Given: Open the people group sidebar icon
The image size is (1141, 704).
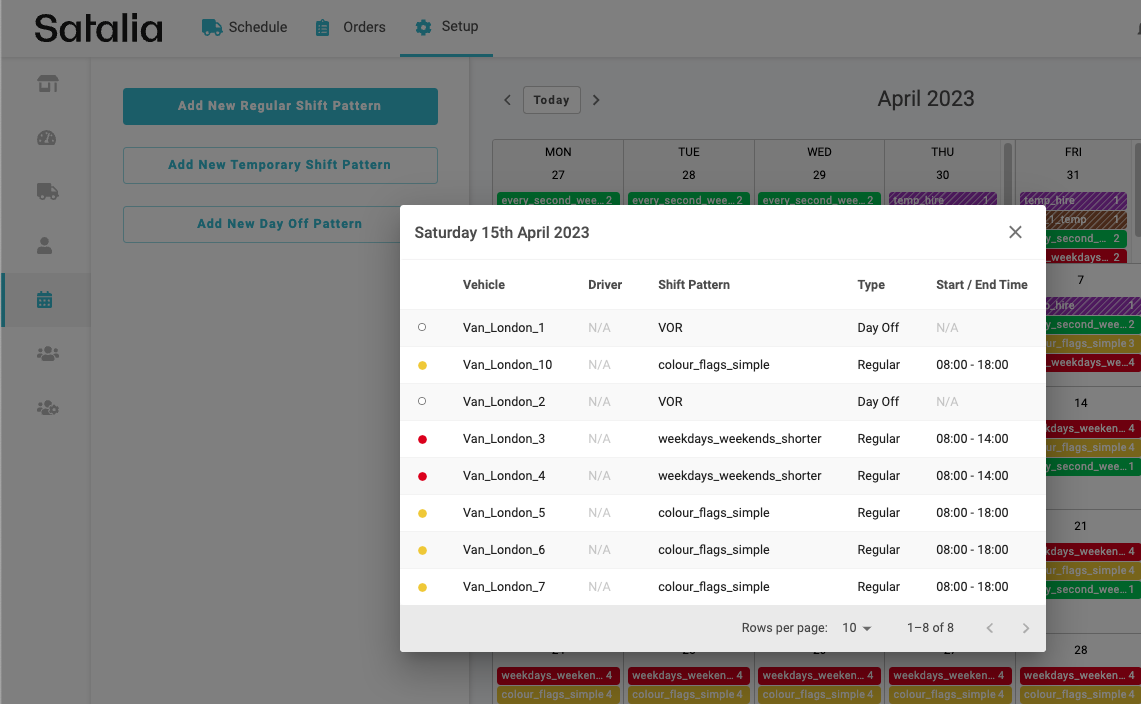Looking at the screenshot, I should click(47, 353).
